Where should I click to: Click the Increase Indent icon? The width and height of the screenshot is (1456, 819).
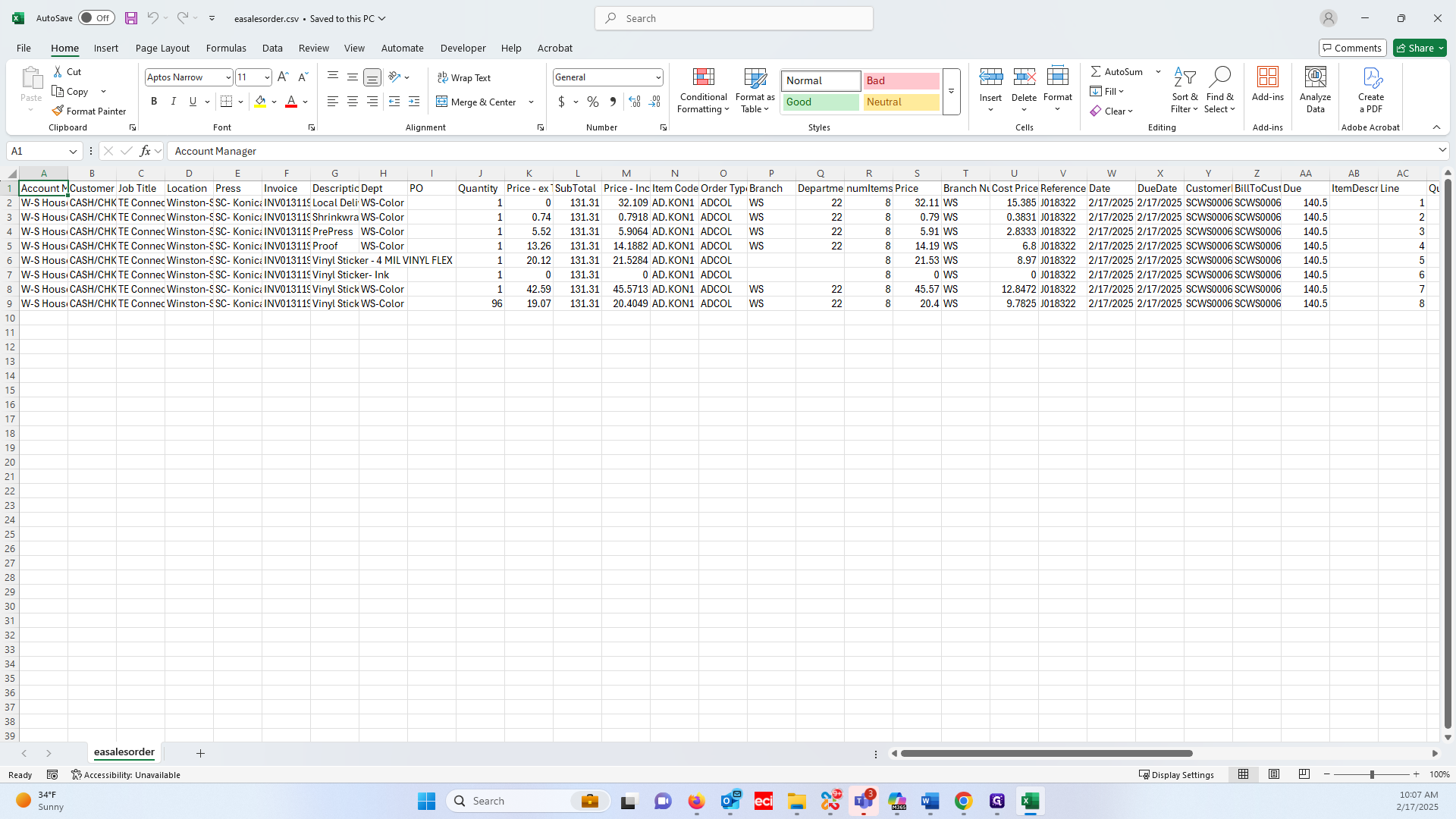tap(414, 102)
